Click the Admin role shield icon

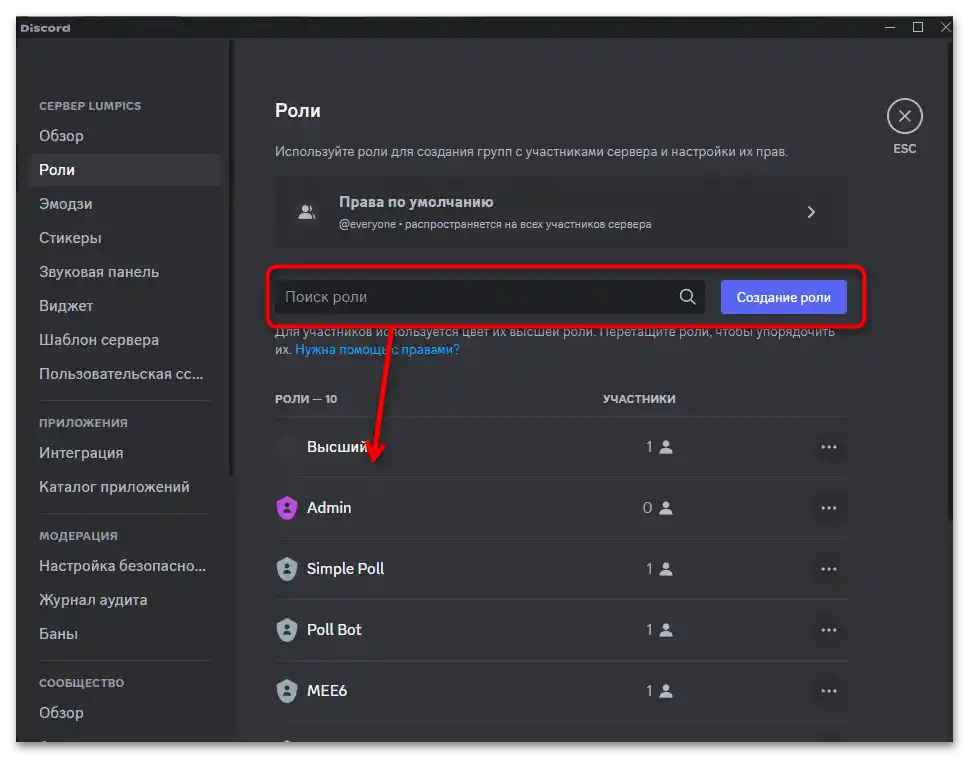tap(286, 508)
